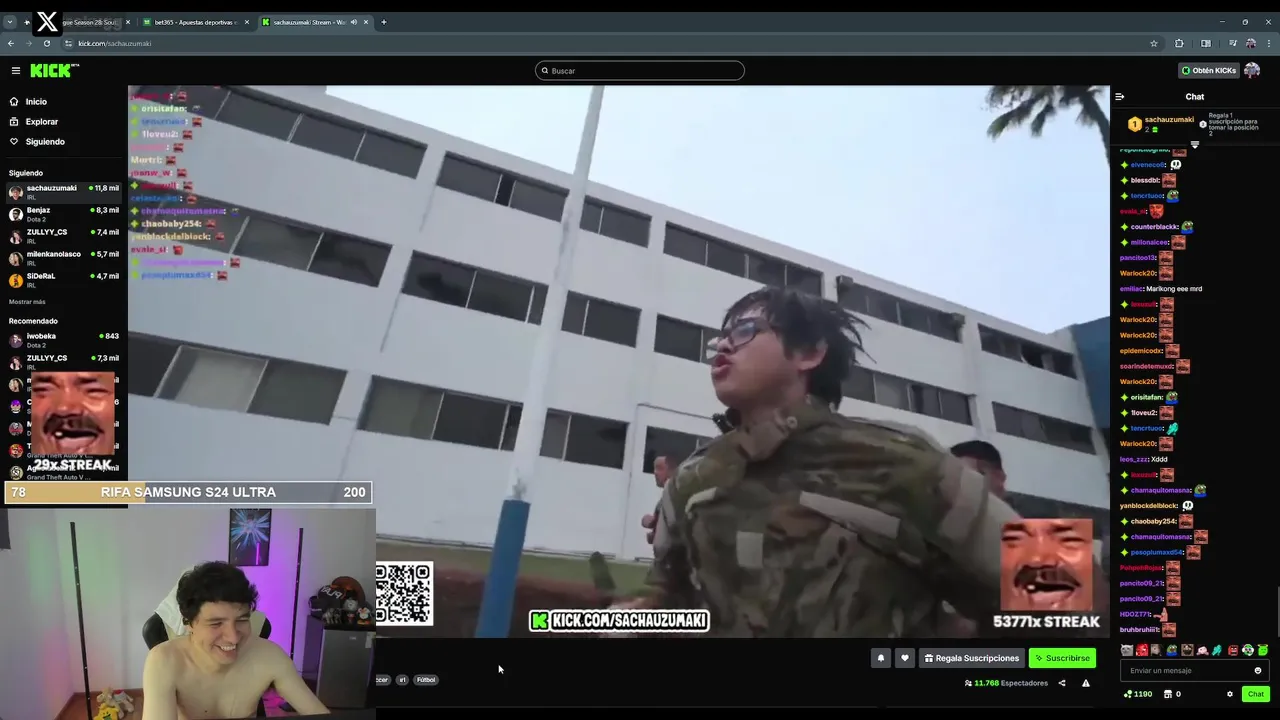The width and height of the screenshot is (1280, 720).
Task: Open the Kick profile avatar menu
Action: (1252, 70)
